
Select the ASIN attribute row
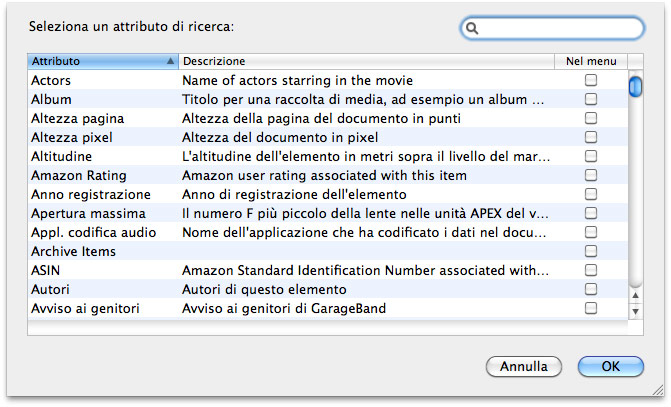(x=328, y=270)
